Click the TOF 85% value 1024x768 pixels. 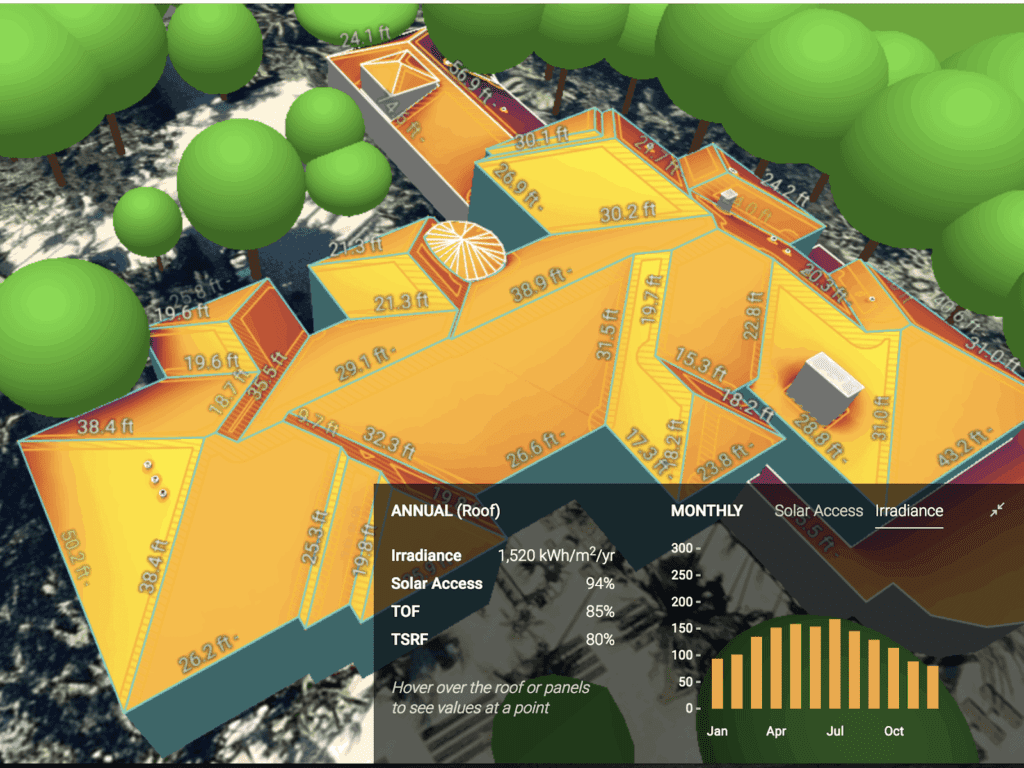[x=600, y=611]
